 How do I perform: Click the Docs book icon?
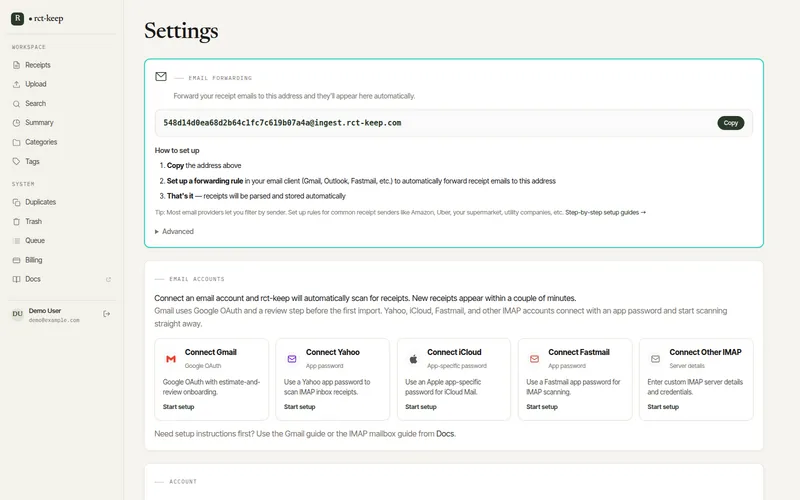(16, 279)
